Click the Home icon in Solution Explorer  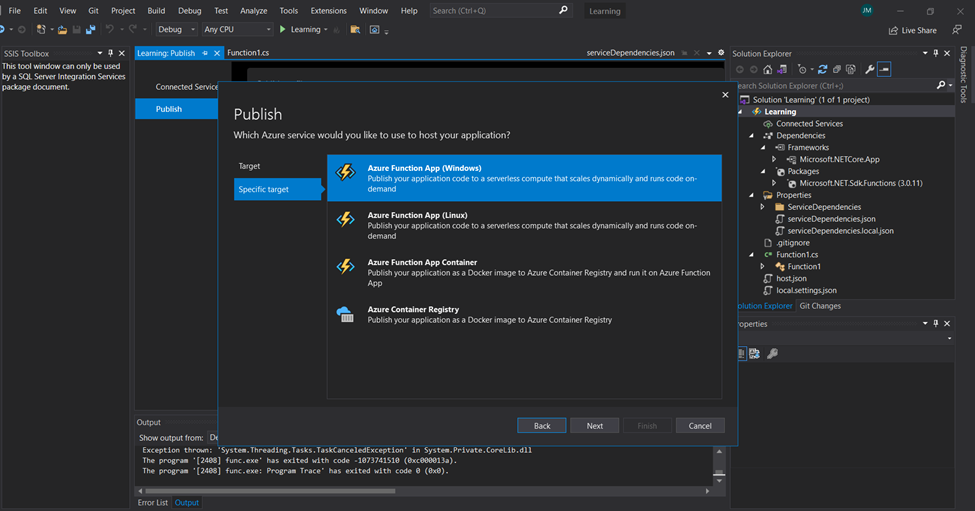point(768,70)
